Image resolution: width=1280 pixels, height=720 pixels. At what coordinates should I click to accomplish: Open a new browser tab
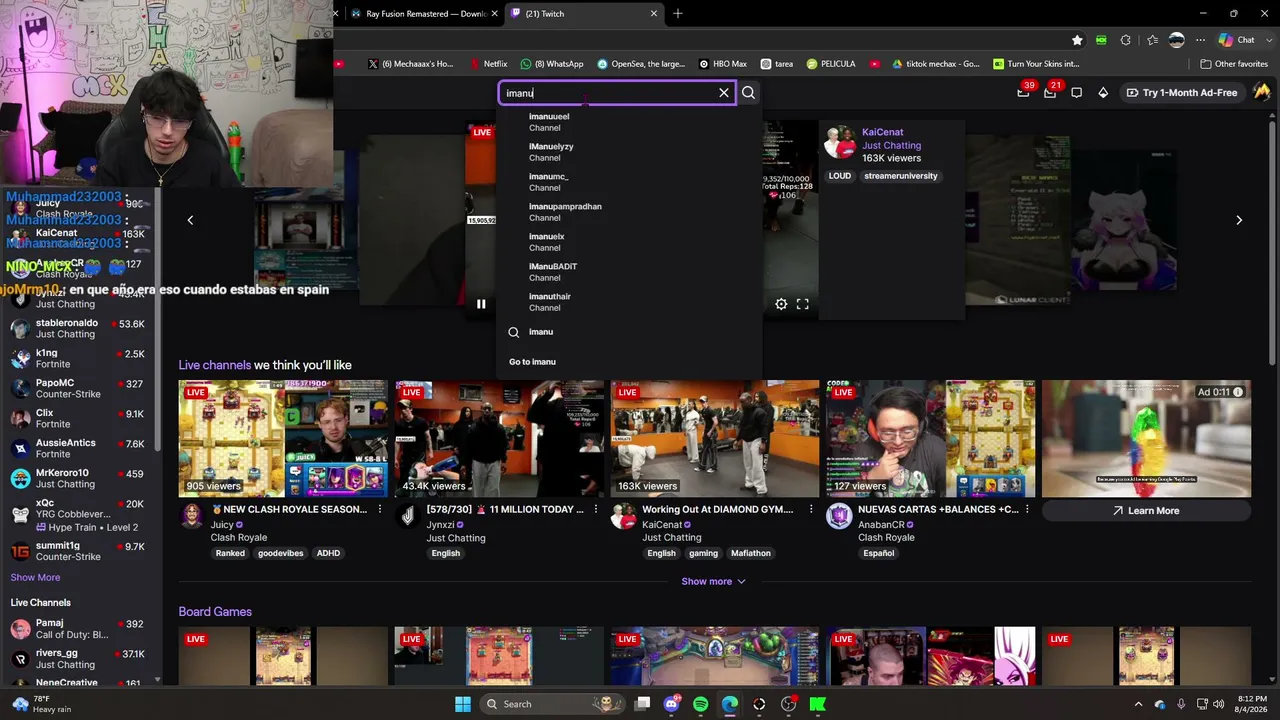click(678, 14)
